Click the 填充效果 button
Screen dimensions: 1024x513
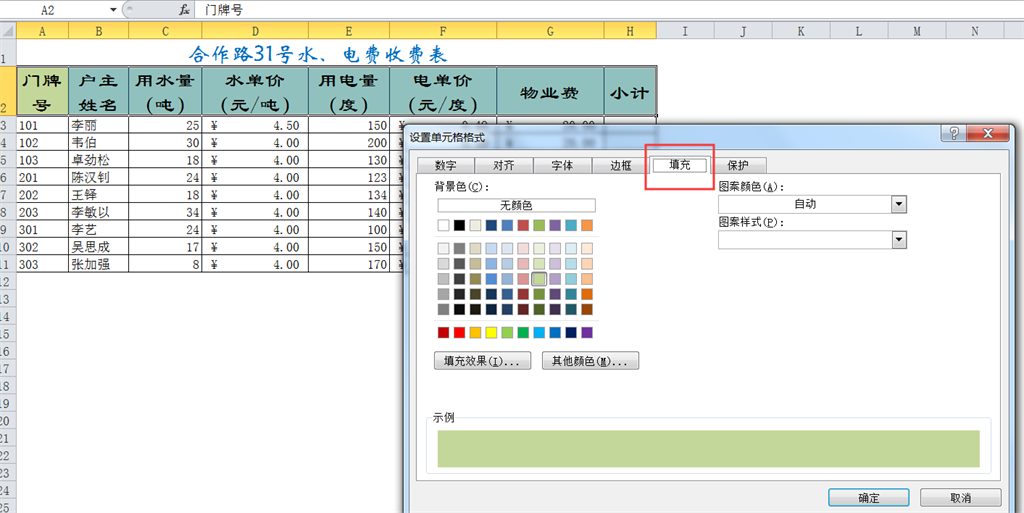pyautogui.click(x=482, y=361)
